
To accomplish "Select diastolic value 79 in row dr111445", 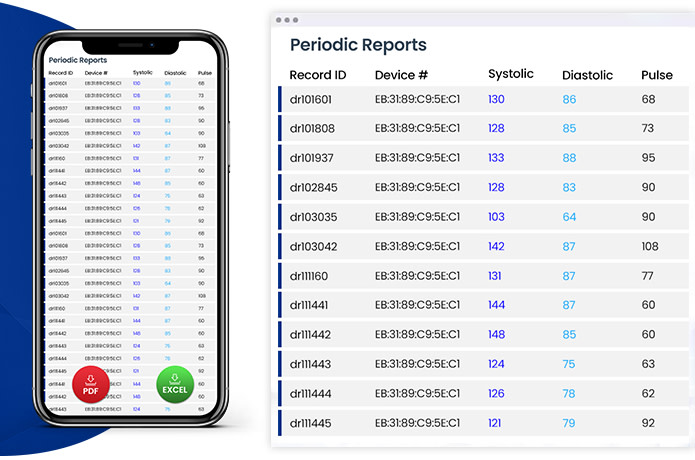I will (569, 423).
